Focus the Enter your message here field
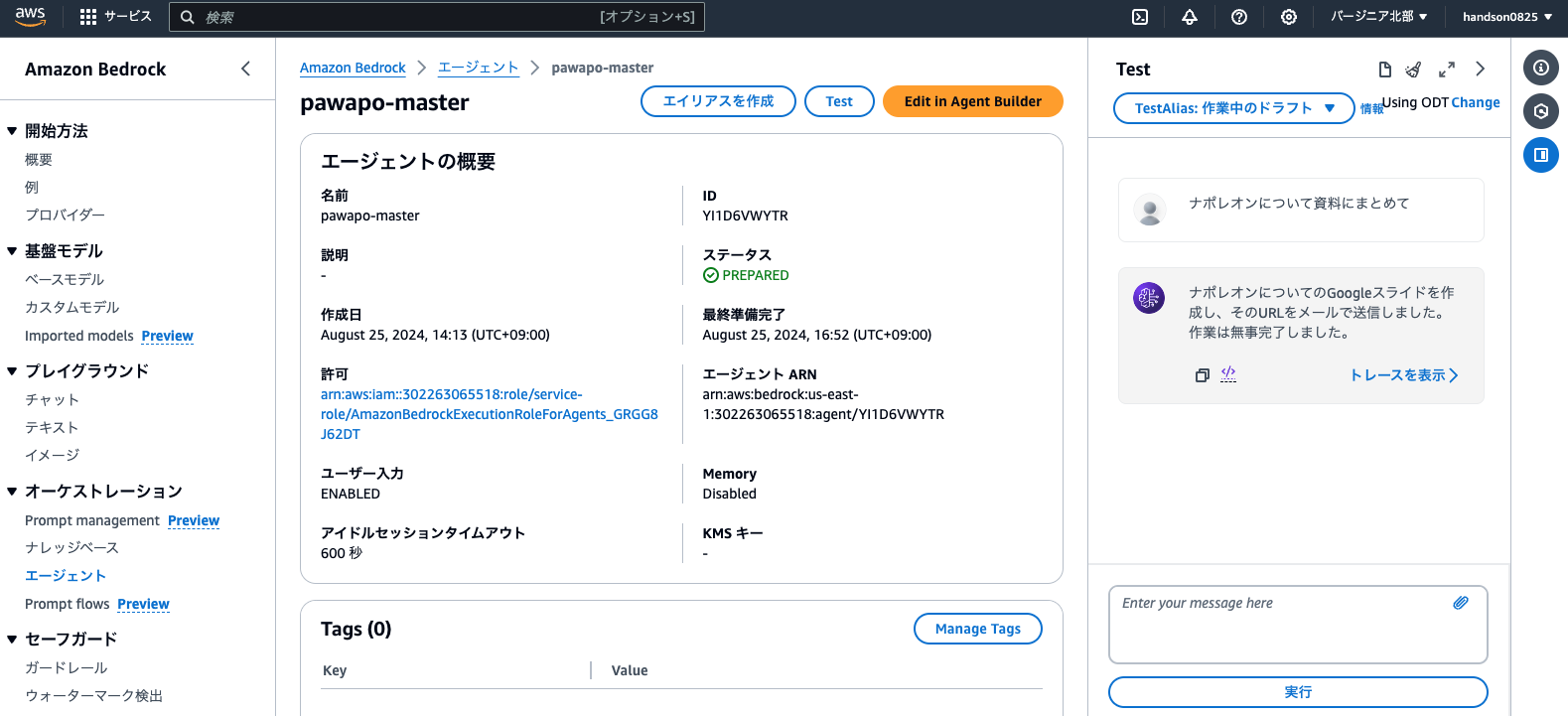Screen dimensions: 1568x716 (1298, 625)
